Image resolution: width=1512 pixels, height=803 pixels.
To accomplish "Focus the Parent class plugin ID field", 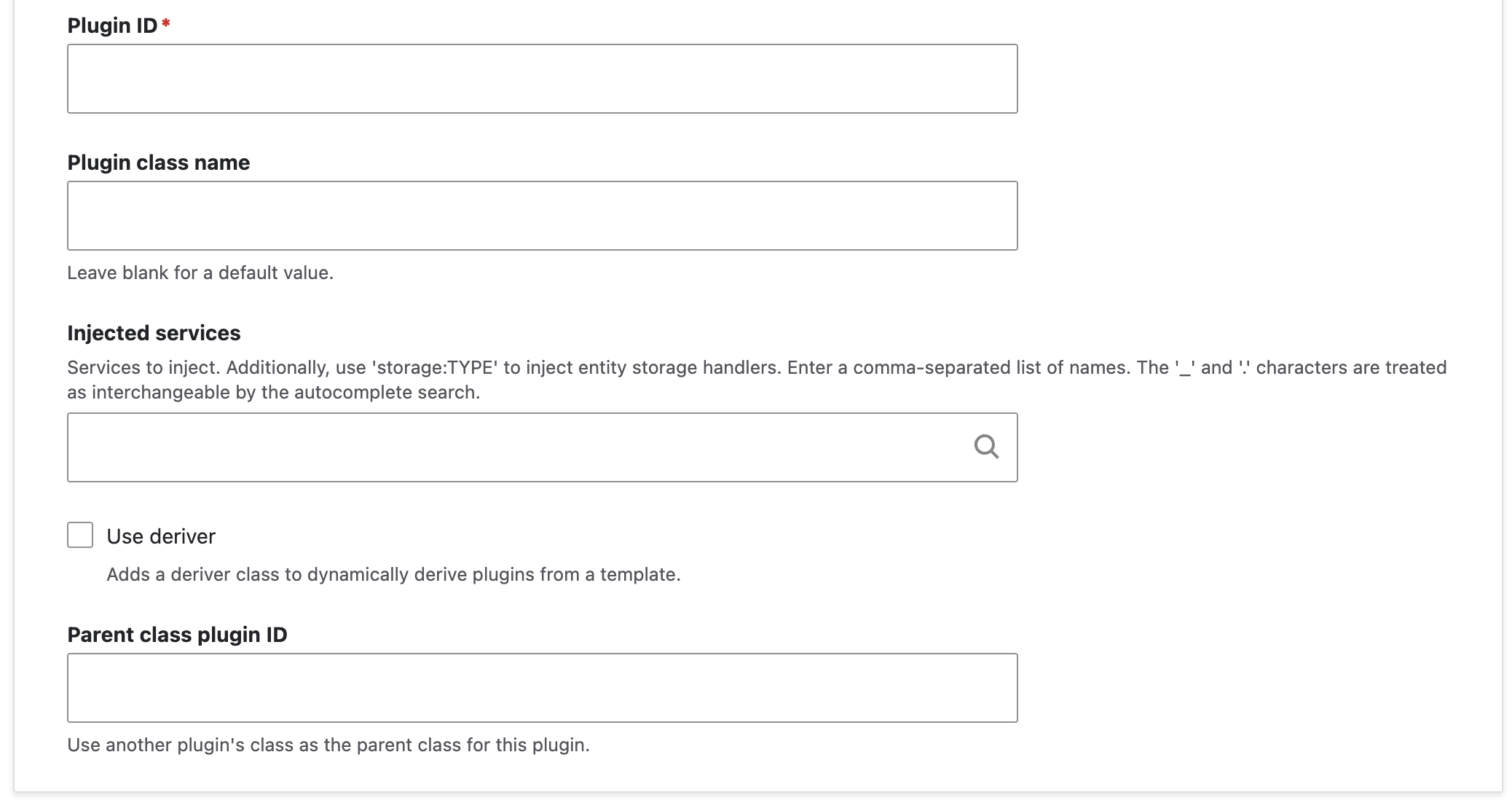I will point(542,688).
